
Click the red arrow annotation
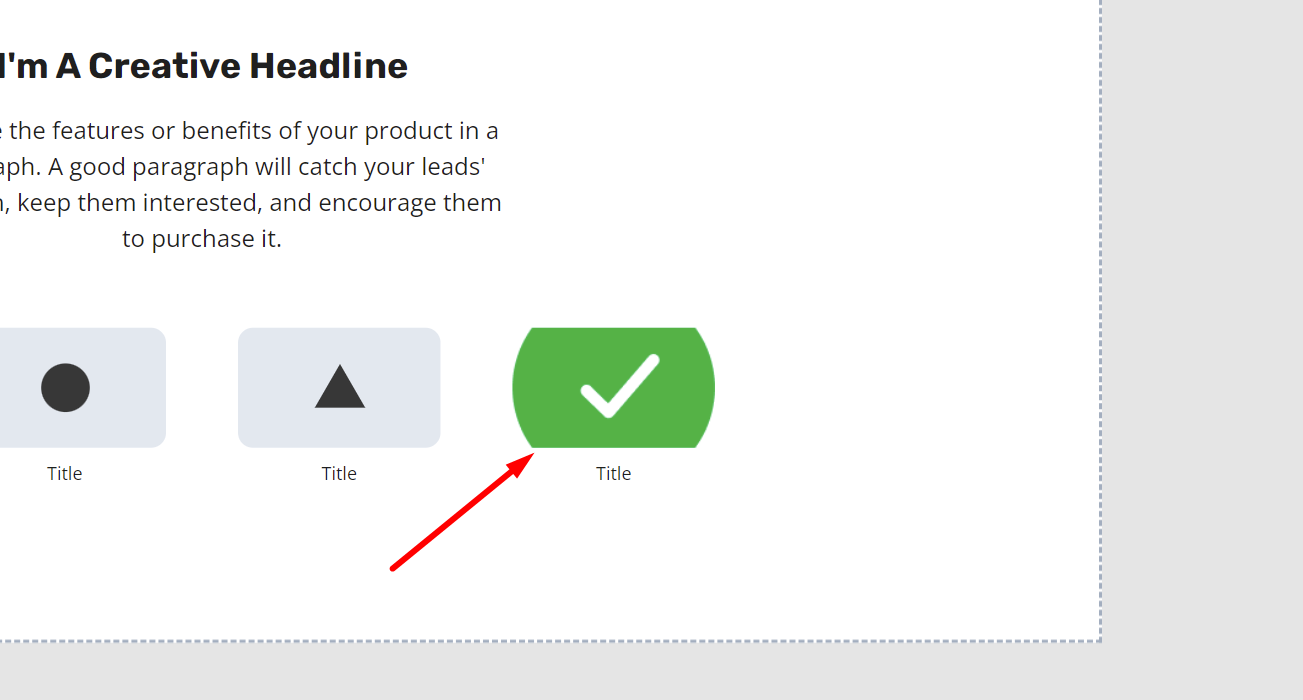click(x=462, y=511)
